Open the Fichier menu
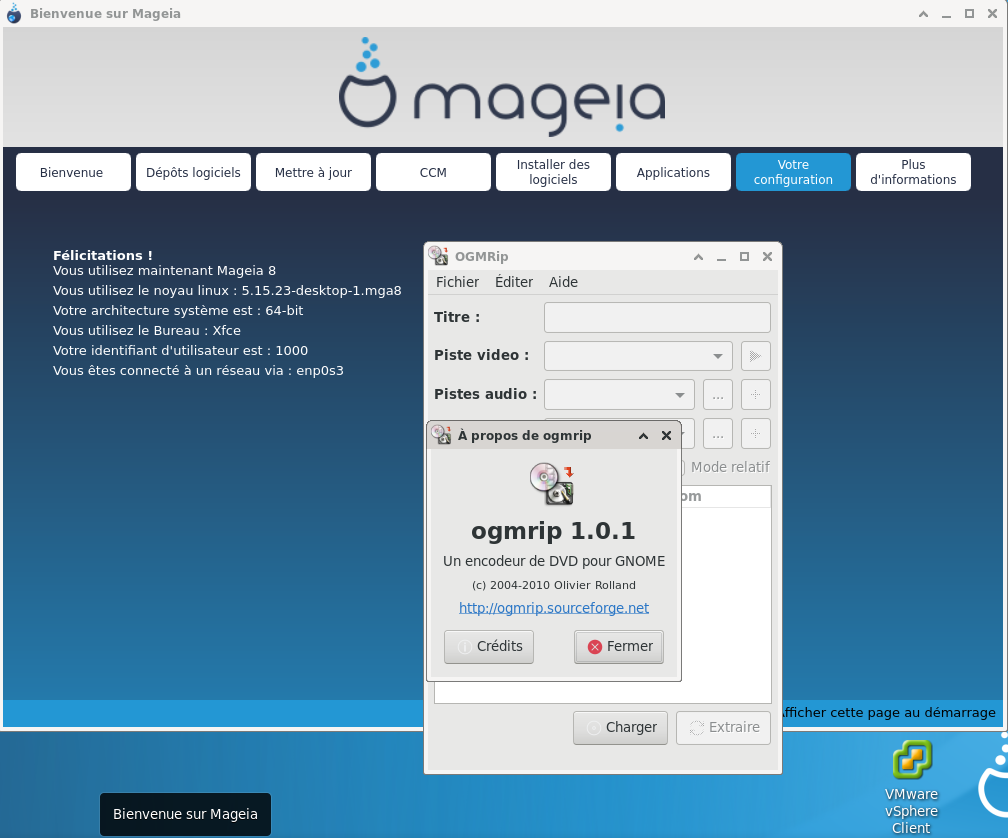 coord(457,282)
